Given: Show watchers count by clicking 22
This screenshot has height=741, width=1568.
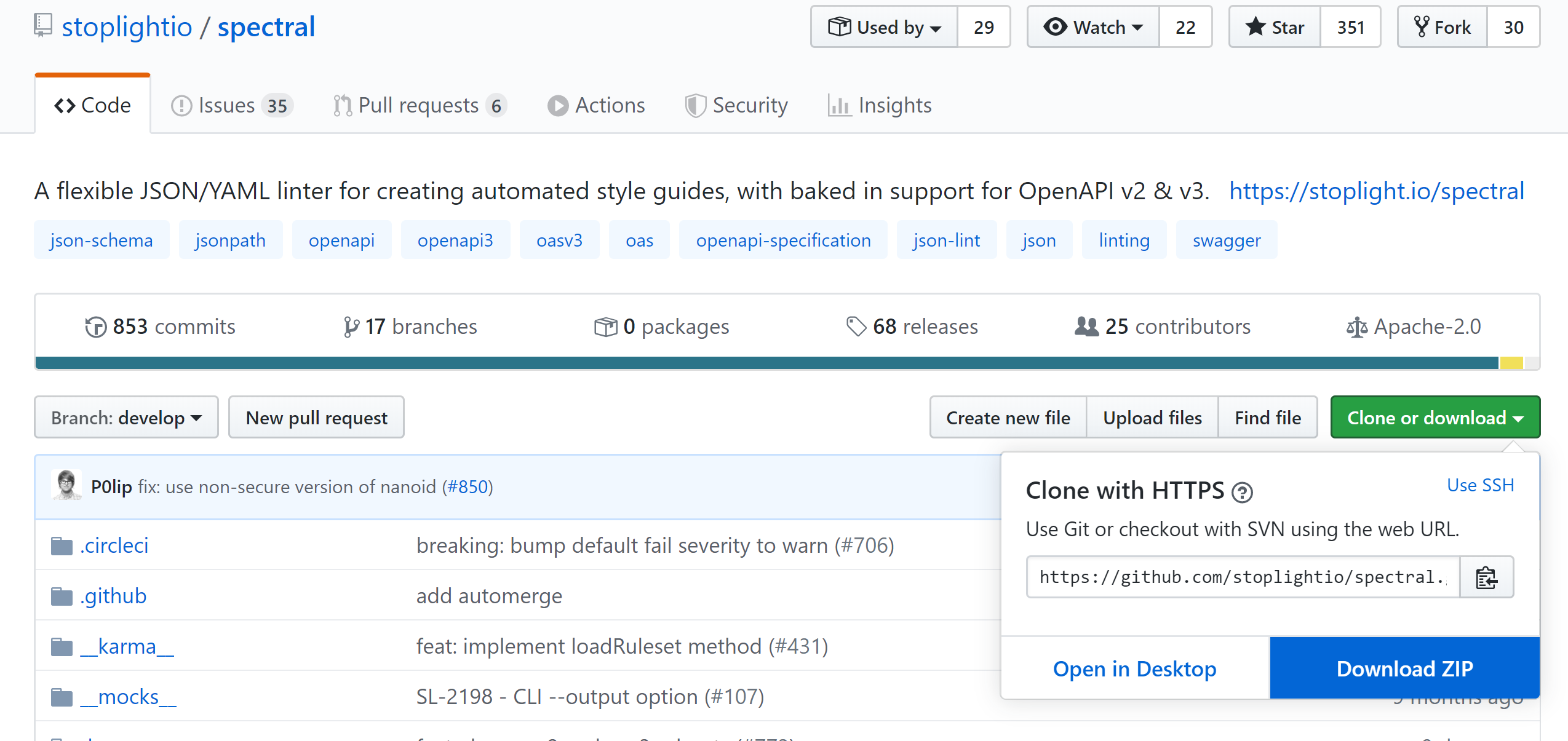Looking at the screenshot, I should click(1185, 26).
